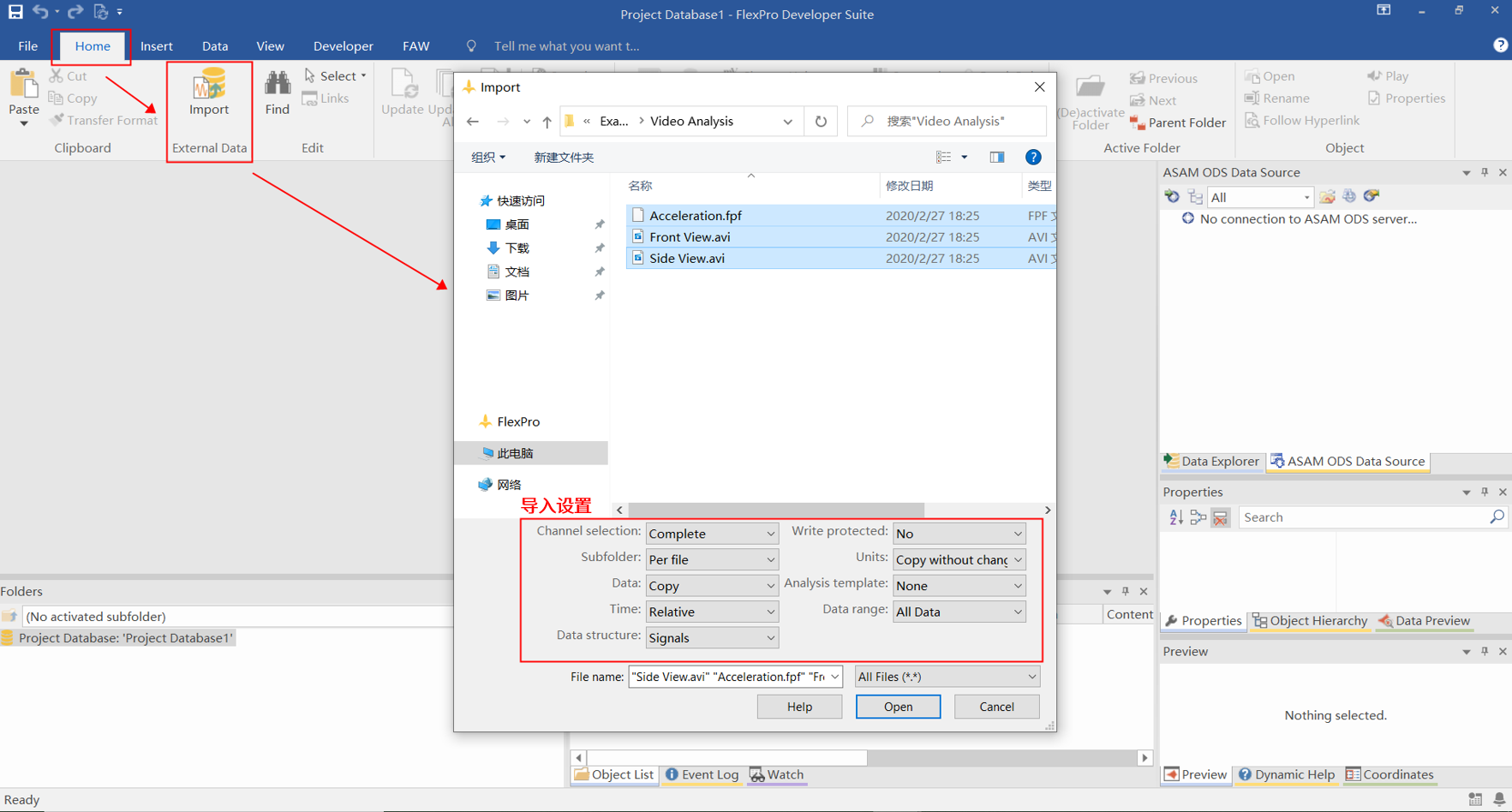Click the Cut command

[69, 76]
